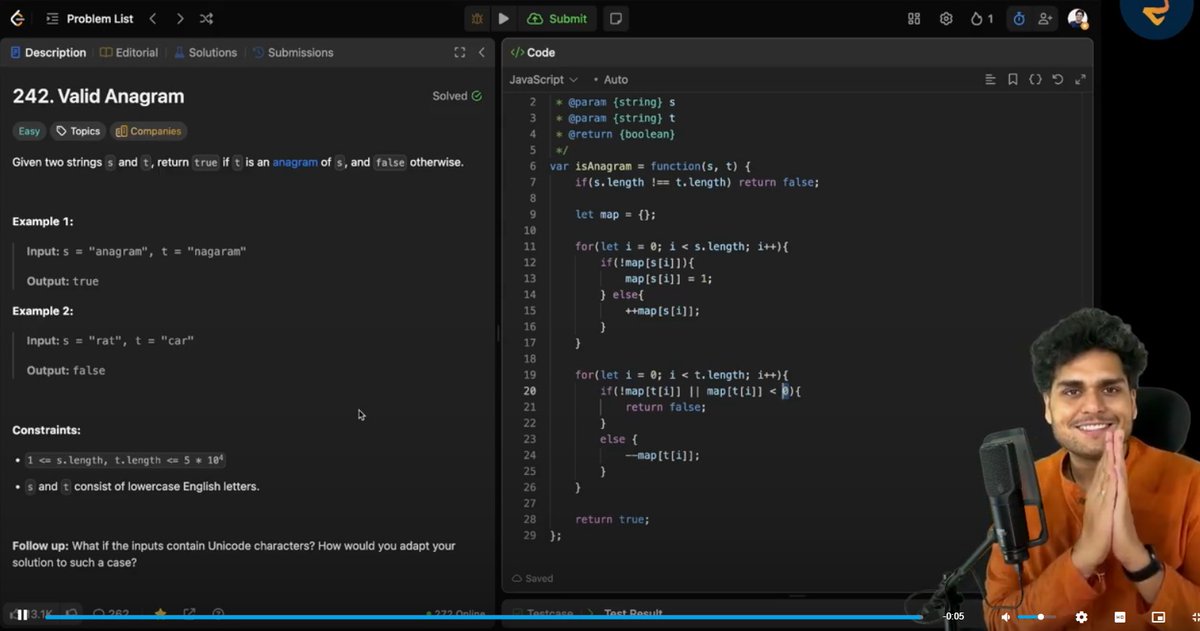Screen dimensions: 1200x631
Task: Seek on the video progress bar
Action: click(484, 617)
